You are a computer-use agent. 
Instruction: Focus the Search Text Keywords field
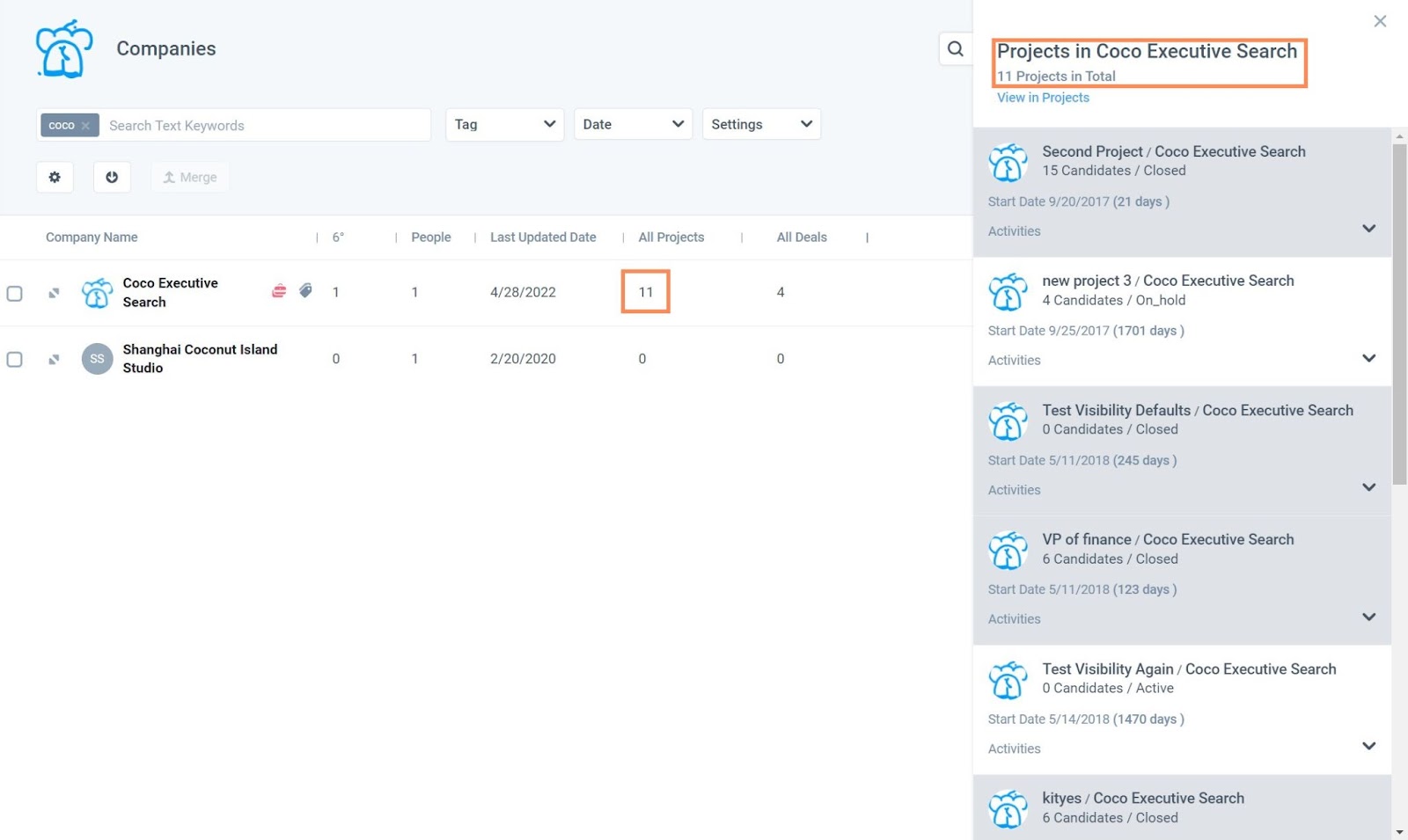264,126
